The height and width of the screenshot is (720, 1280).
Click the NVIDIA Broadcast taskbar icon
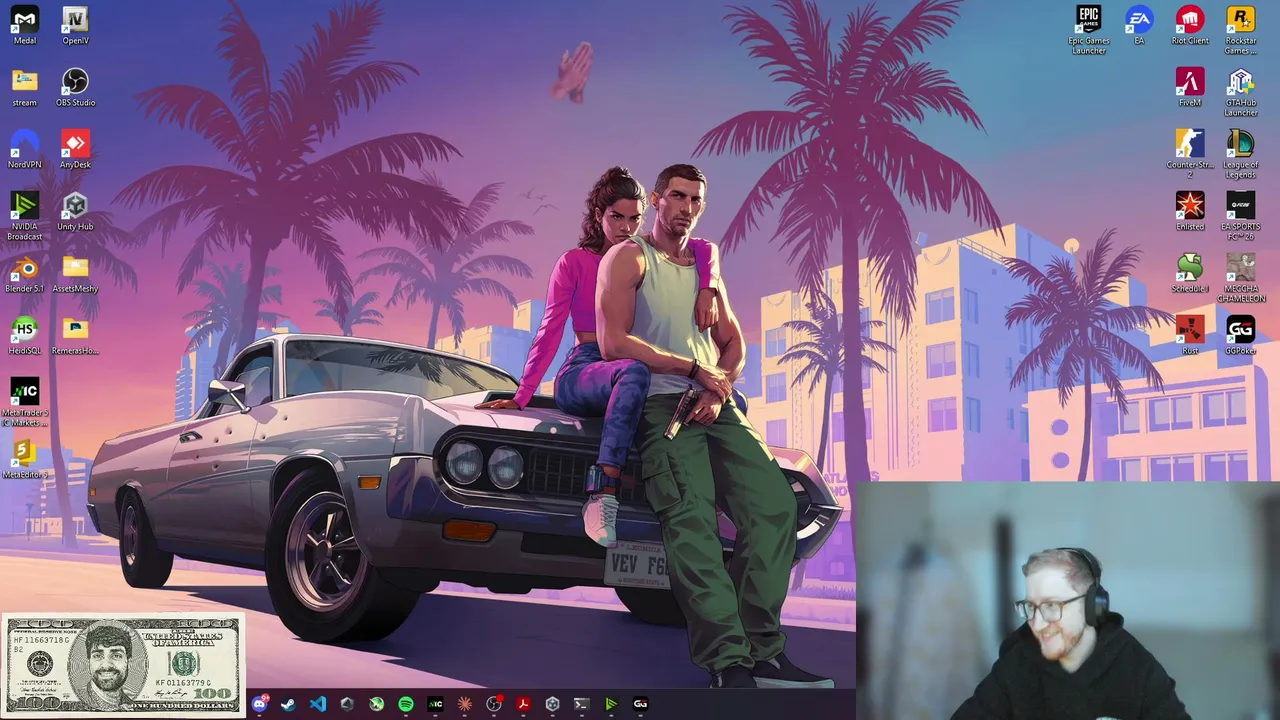click(x=611, y=704)
